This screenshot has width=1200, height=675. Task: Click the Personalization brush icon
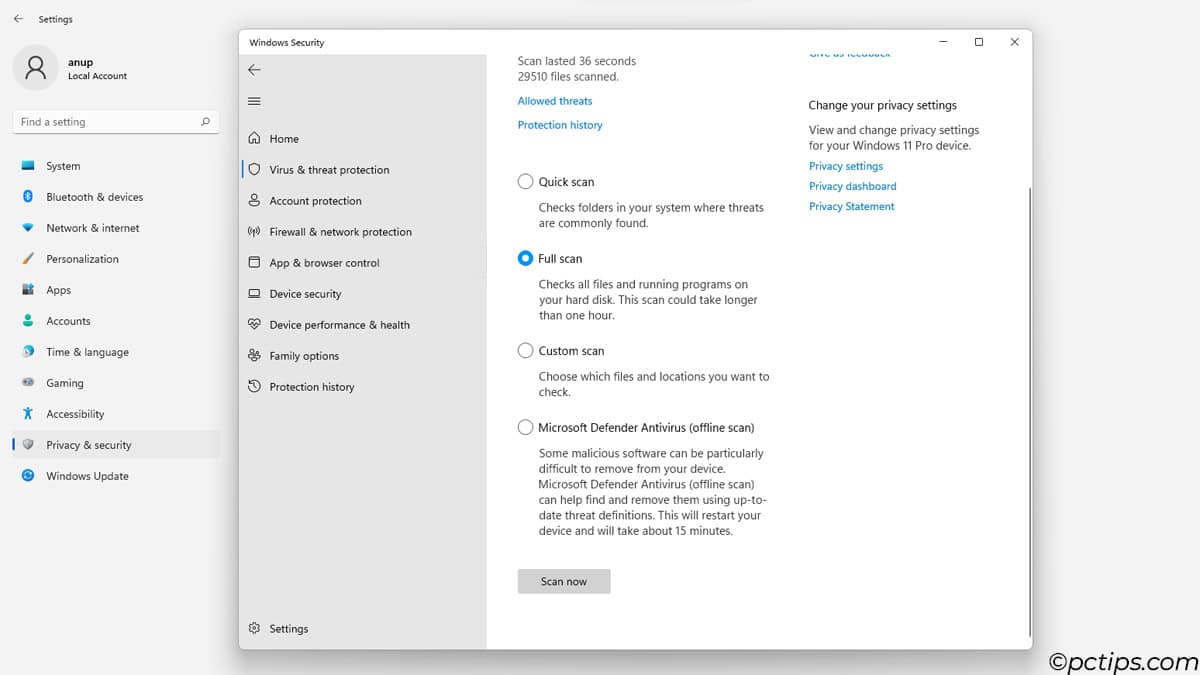pyautogui.click(x=28, y=259)
